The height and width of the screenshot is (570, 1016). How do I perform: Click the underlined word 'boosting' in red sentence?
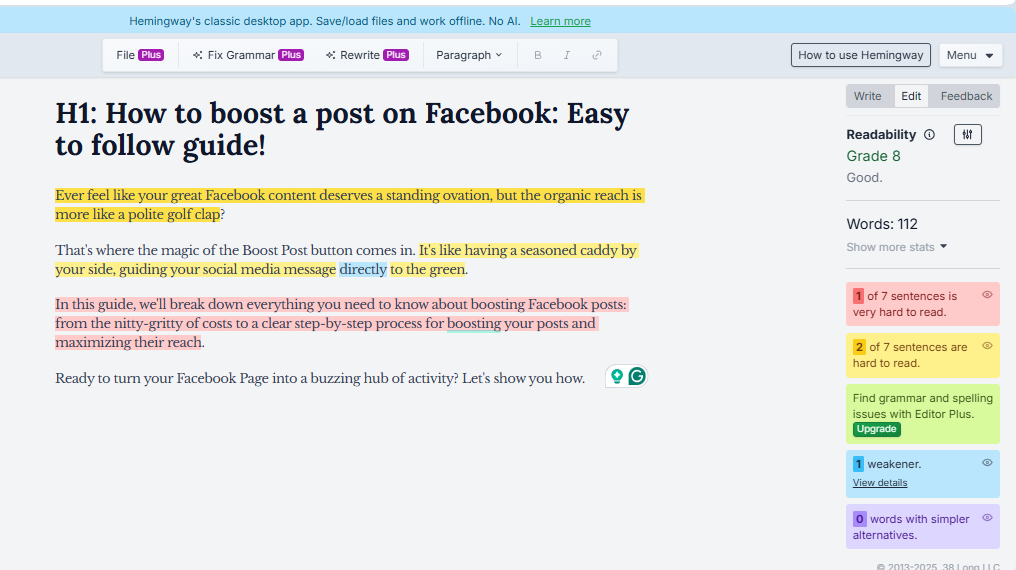(474, 323)
